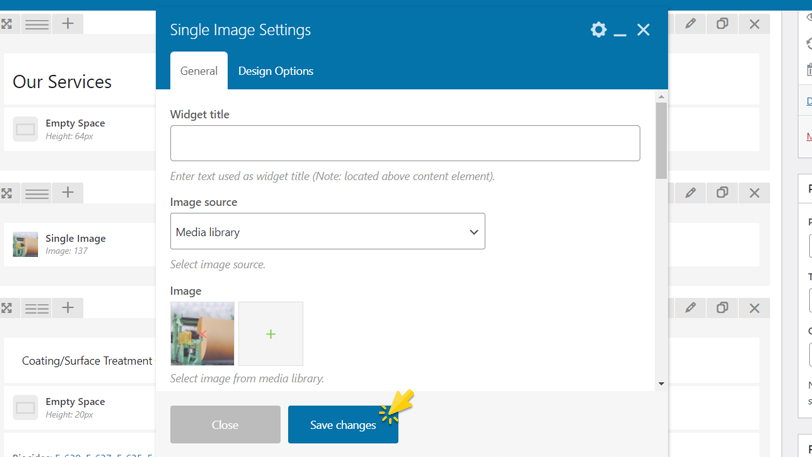The width and height of the screenshot is (812, 457).
Task: Select the General tab
Action: [x=198, y=71]
